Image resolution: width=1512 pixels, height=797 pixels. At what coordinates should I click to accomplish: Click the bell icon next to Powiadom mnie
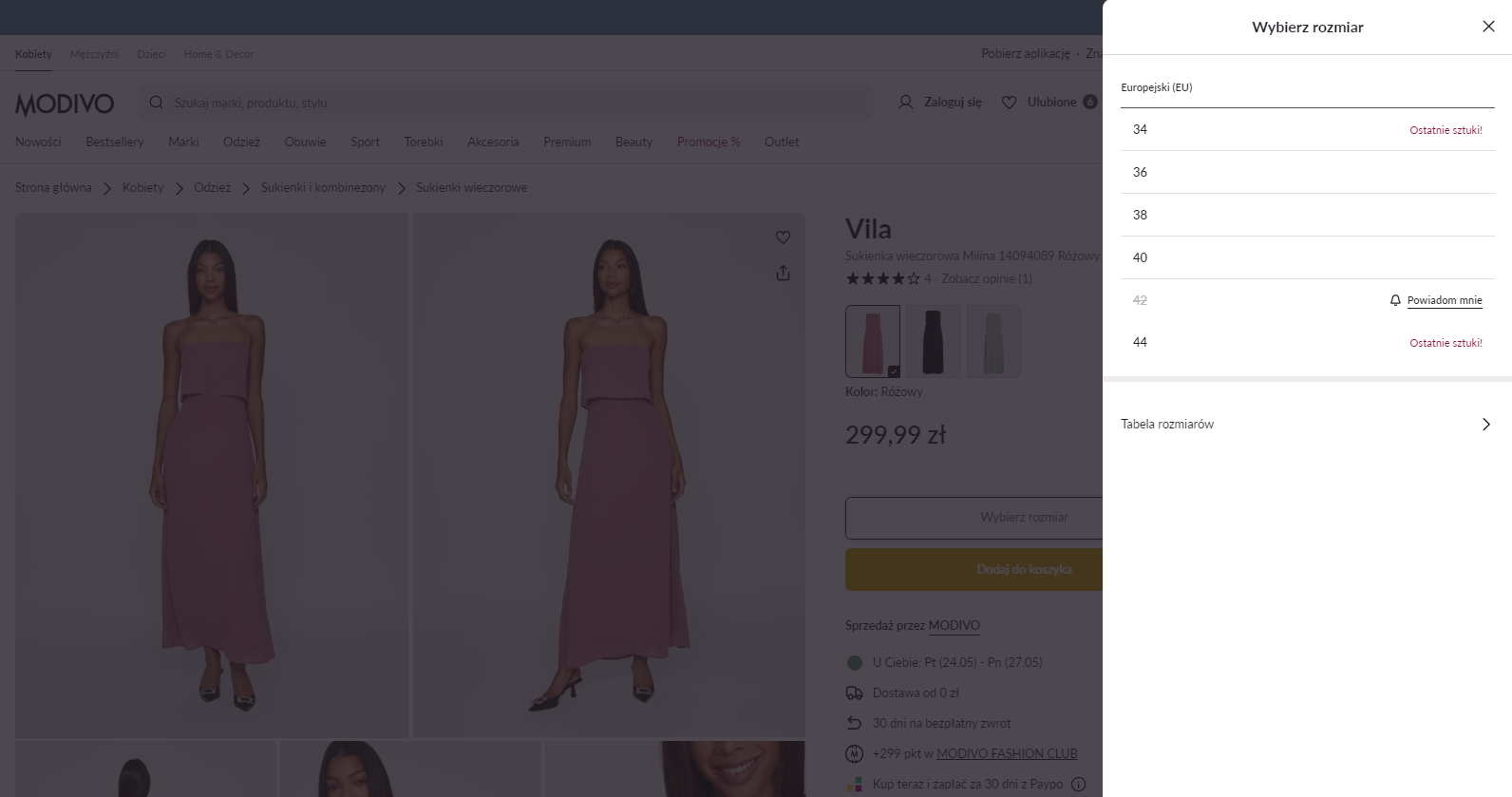pyautogui.click(x=1395, y=300)
